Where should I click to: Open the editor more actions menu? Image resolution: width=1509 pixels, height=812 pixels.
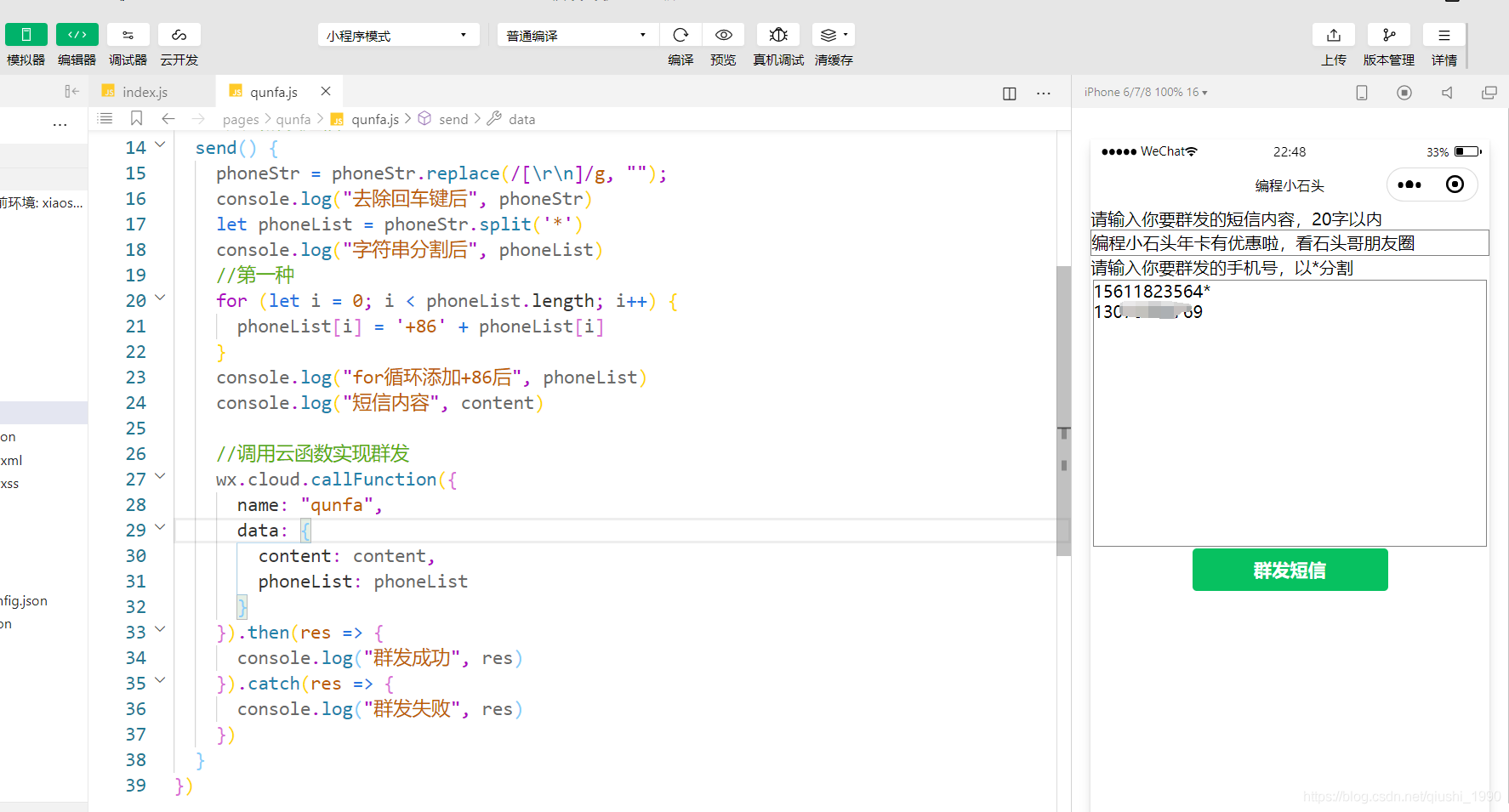(1044, 94)
